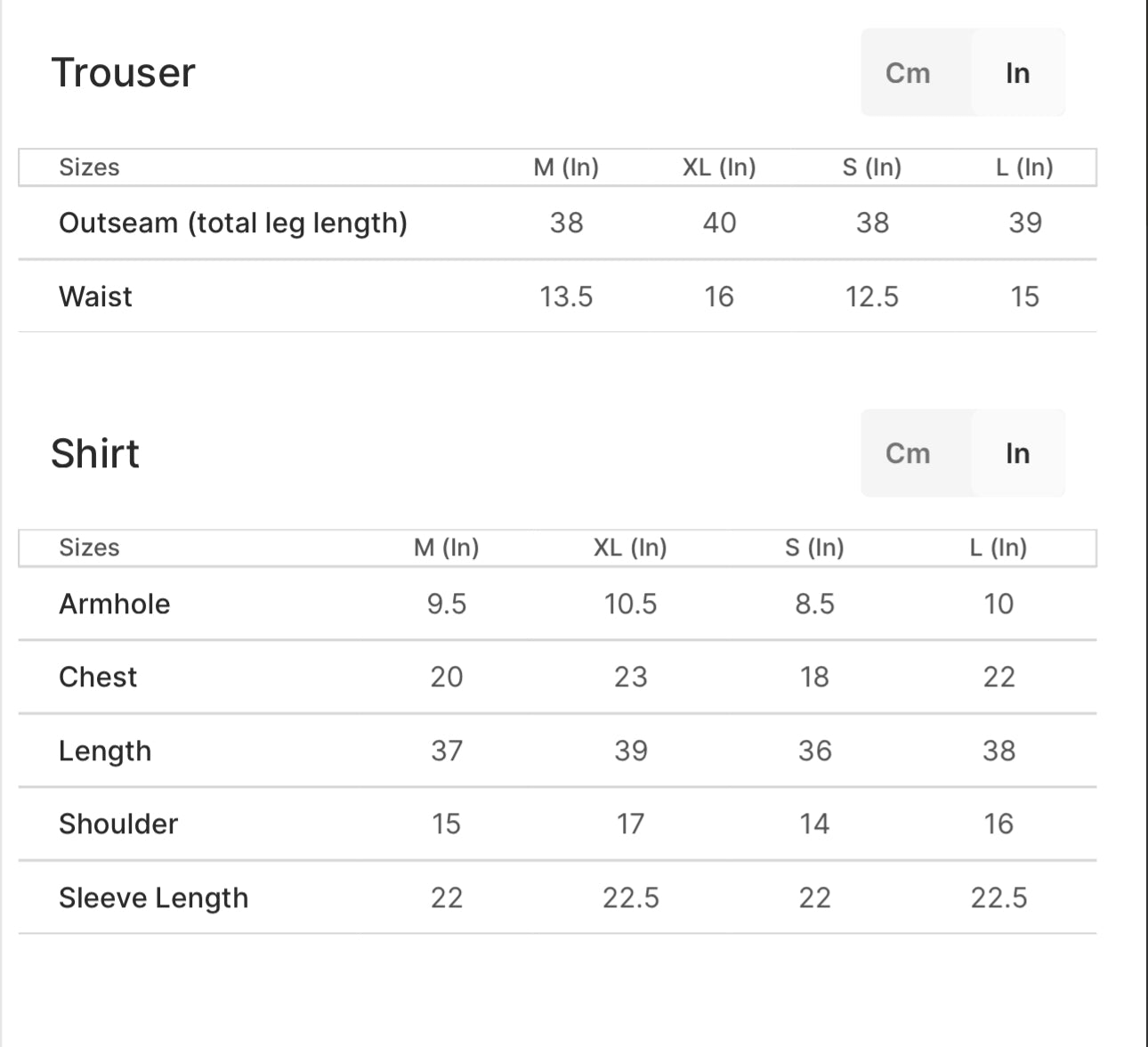Select the Sleeve Length row label
Image resolution: width=1148 pixels, height=1047 pixels.
153,897
